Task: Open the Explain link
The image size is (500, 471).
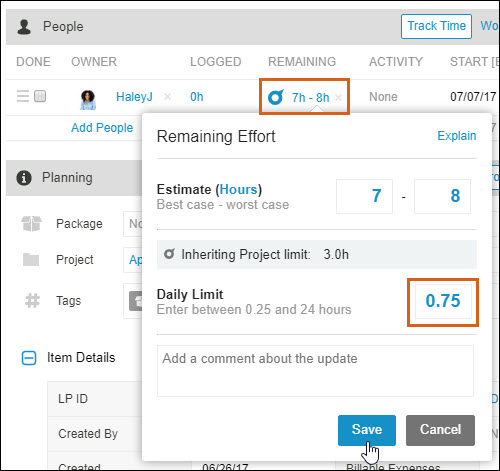Action: pyautogui.click(x=457, y=136)
